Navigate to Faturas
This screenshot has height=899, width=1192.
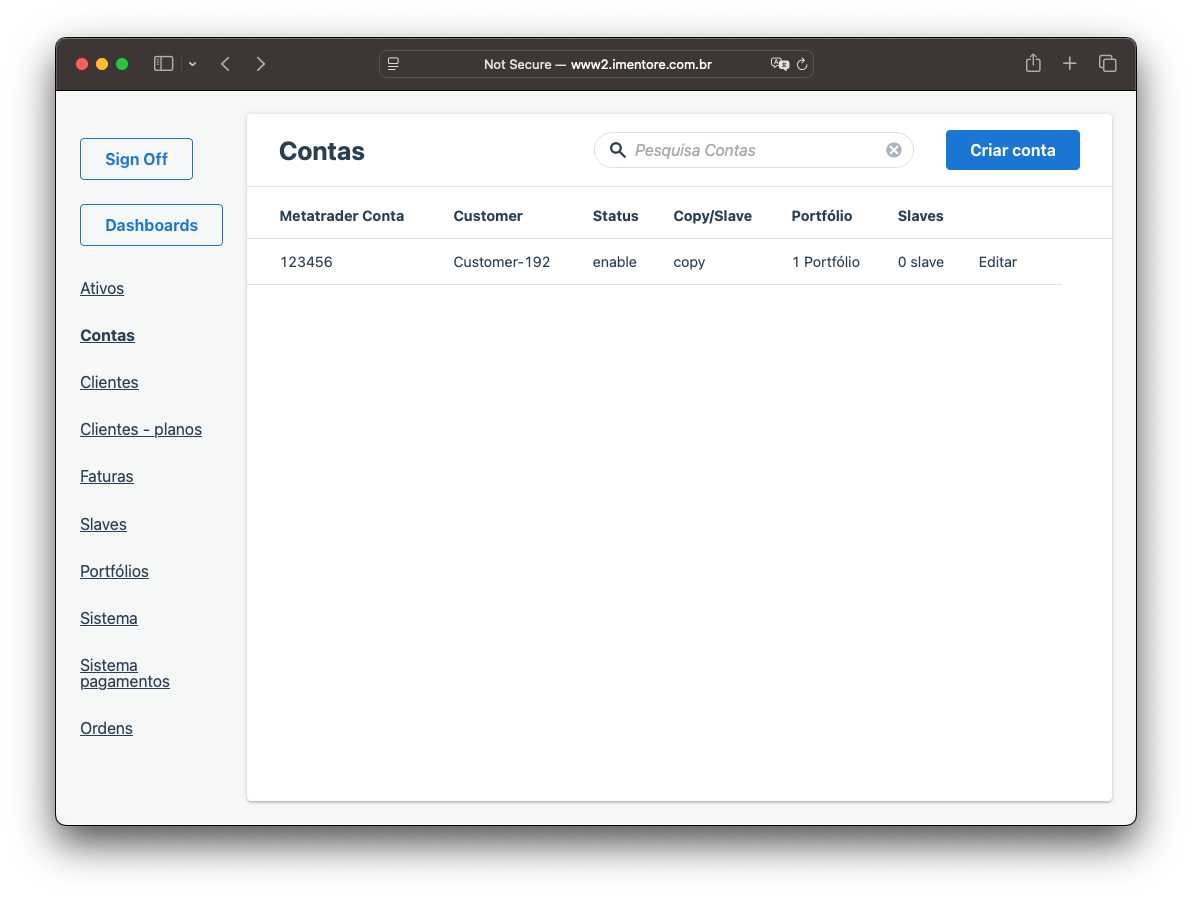(x=106, y=476)
